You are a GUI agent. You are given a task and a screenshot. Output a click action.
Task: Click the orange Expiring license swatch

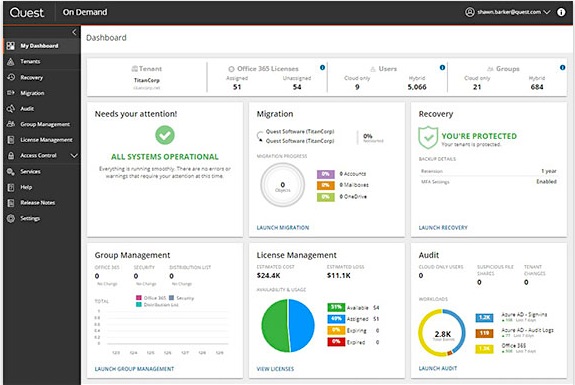tap(336, 330)
